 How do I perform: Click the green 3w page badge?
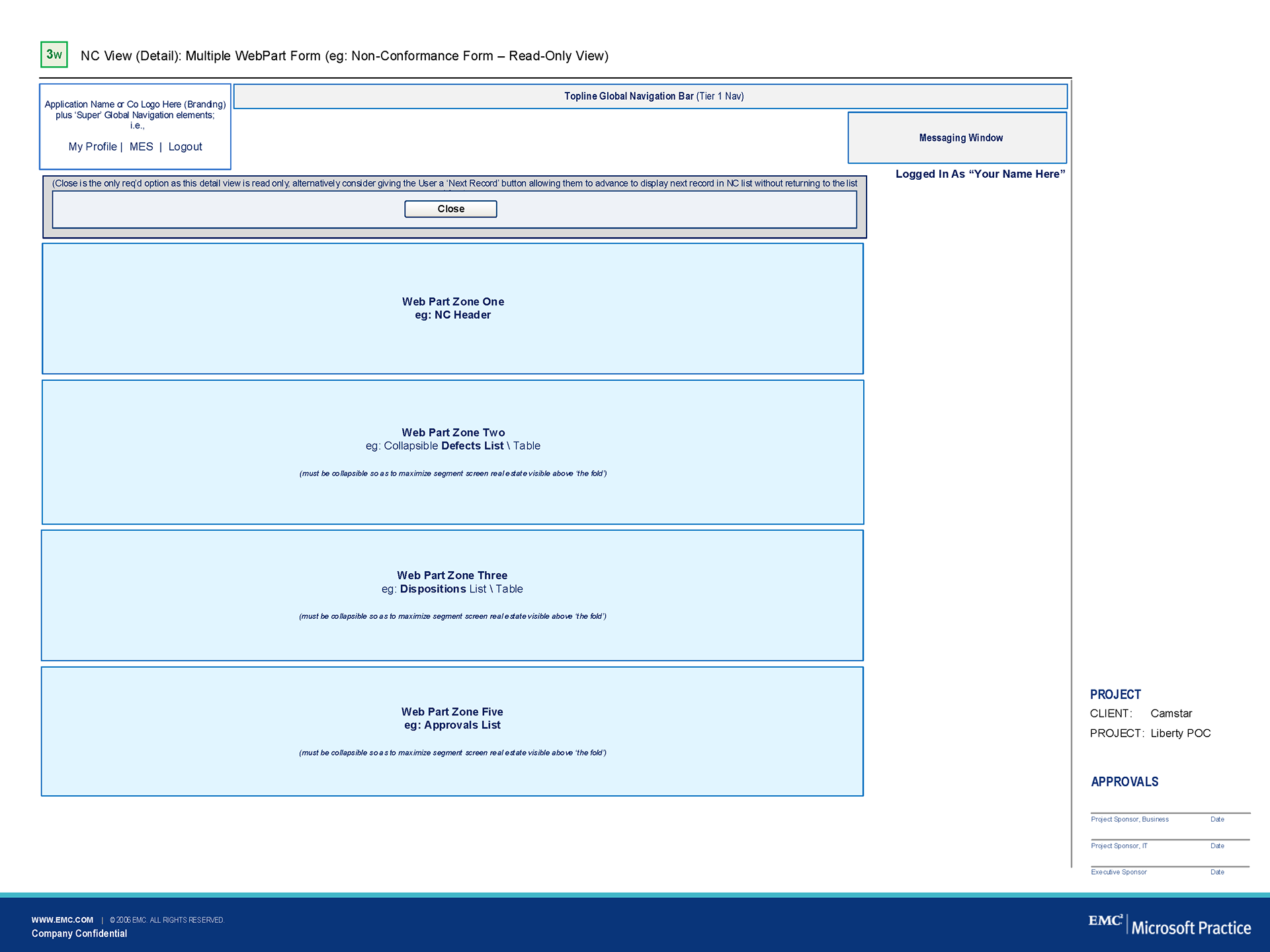pos(54,55)
